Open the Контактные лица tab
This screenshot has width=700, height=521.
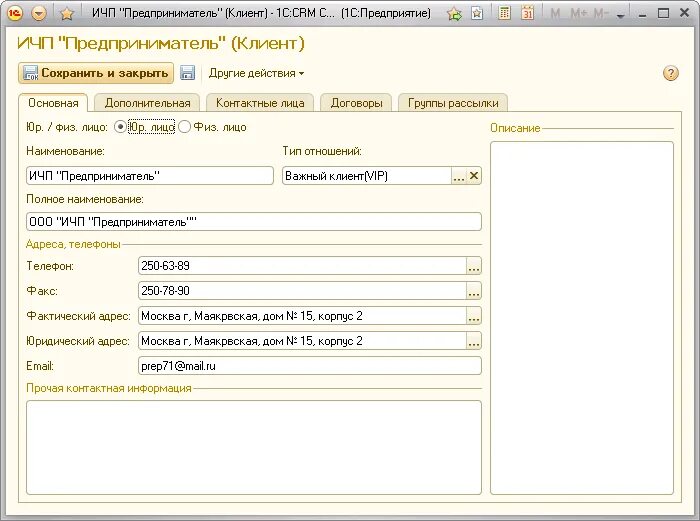[x=260, y=103]
